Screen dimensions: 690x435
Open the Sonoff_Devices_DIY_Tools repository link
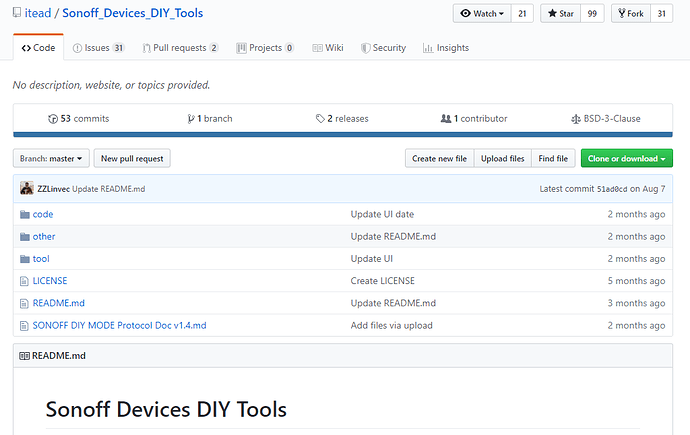[132, 13]
